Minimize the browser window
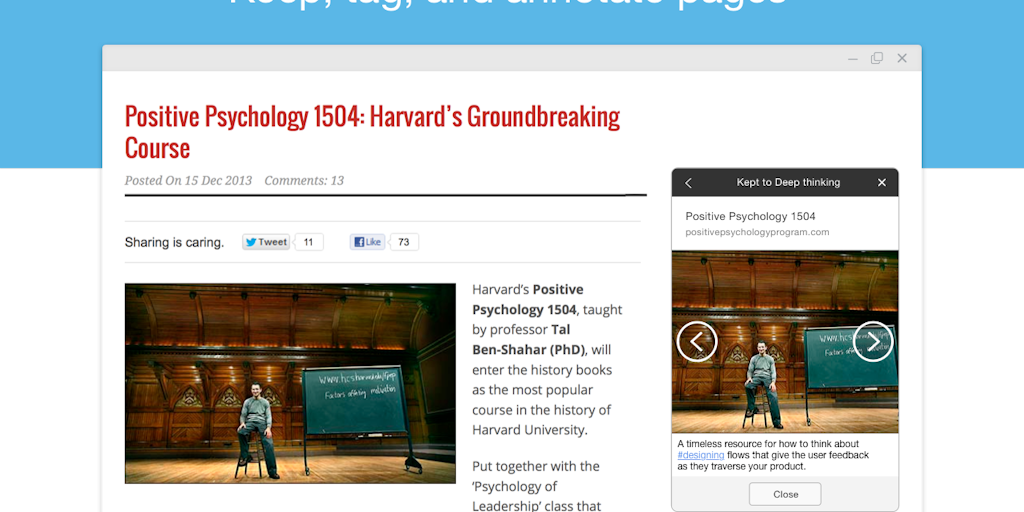The height and width of the screenshot is (512, 1024). (853, 59)
